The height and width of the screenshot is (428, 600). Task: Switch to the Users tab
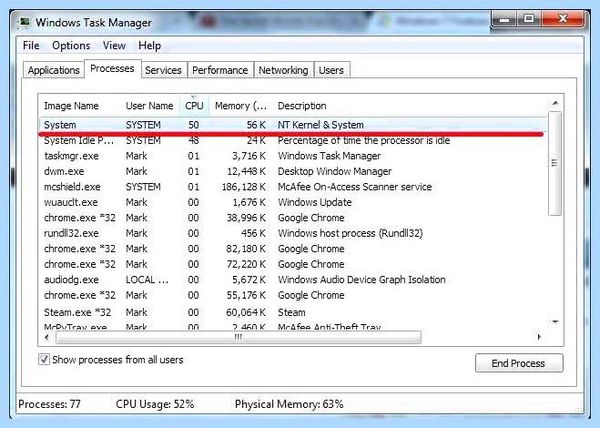coord(331,70)
